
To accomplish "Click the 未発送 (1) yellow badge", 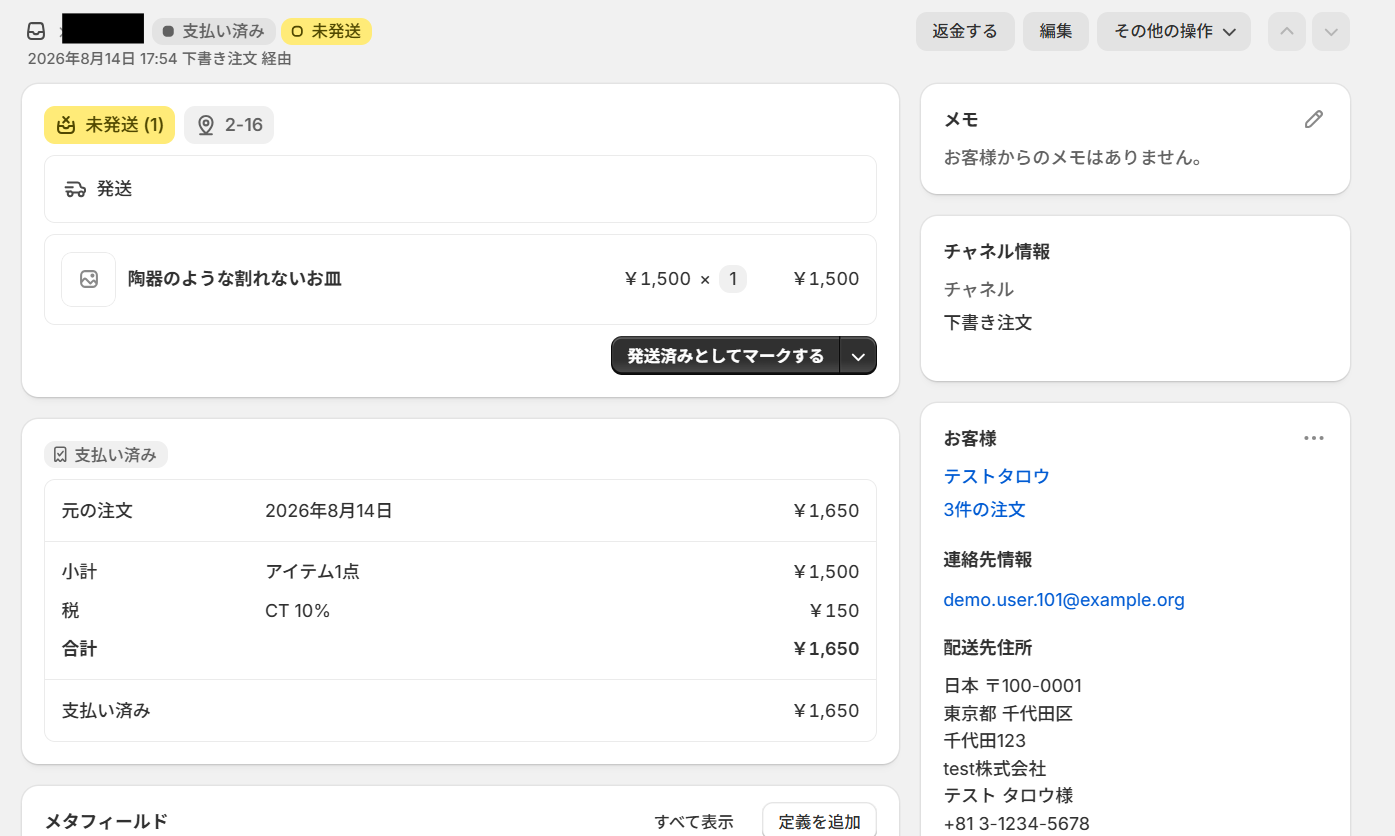I will (x=109, y=125).
